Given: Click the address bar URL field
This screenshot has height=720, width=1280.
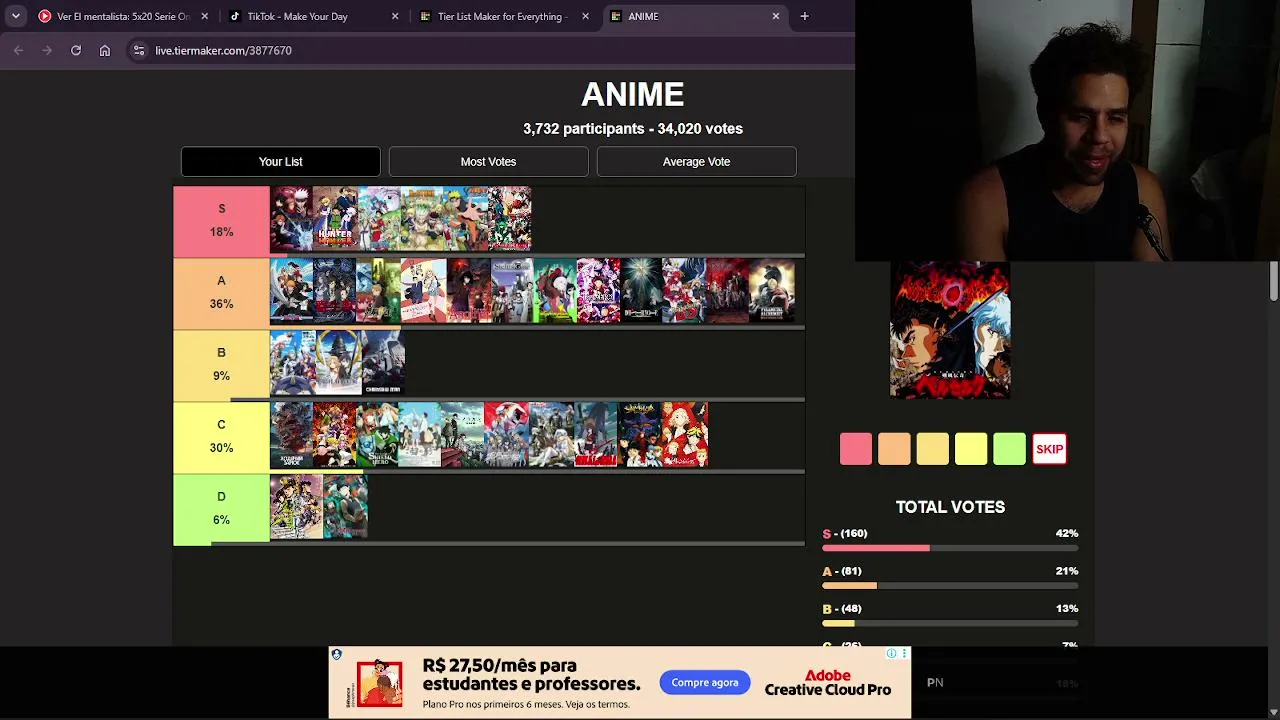Looking at the screenshot, I should click(x=490, y=50).
